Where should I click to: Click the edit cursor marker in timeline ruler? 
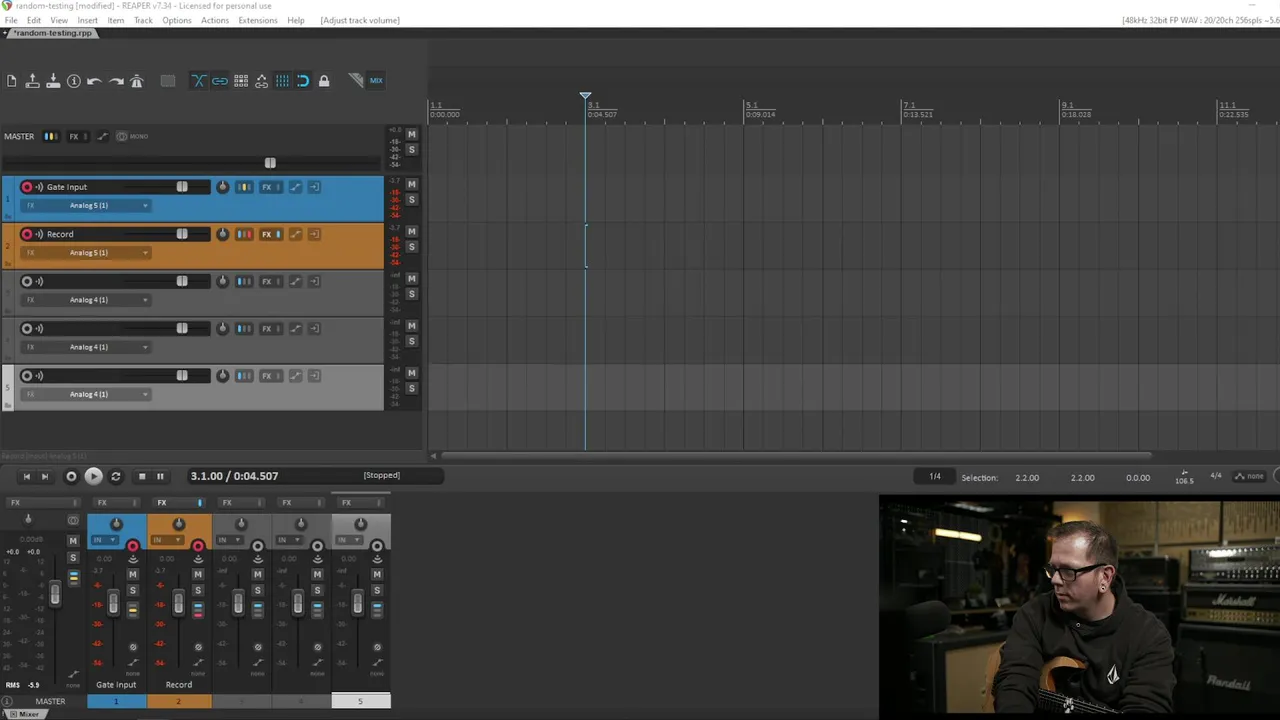[585, 96]
